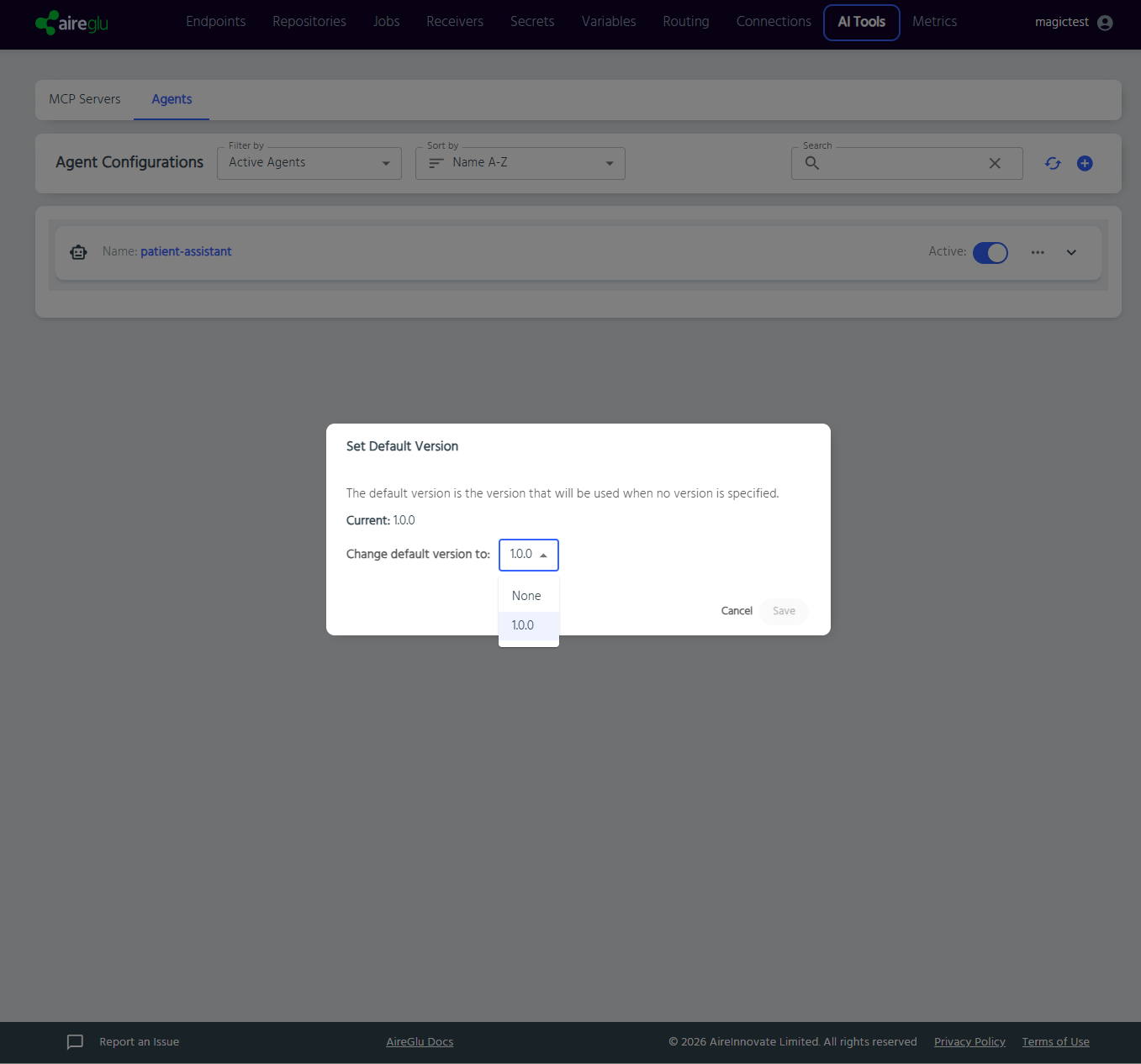1141x1064 pixels.
Task: Open the Metrics menu item
Action: point(934,22)
